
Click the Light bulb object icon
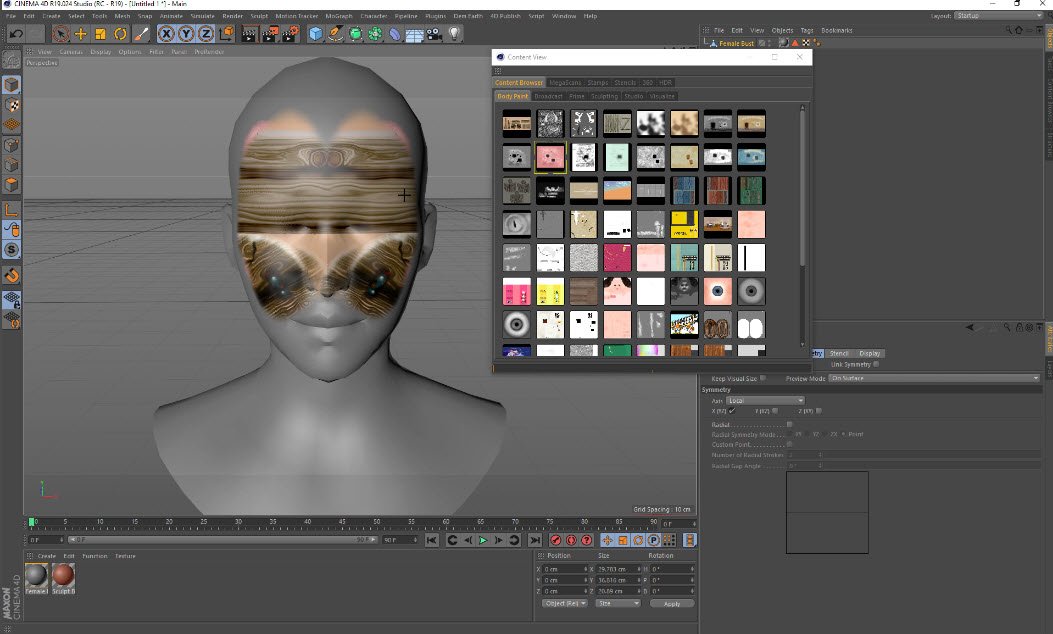(455, 34)
